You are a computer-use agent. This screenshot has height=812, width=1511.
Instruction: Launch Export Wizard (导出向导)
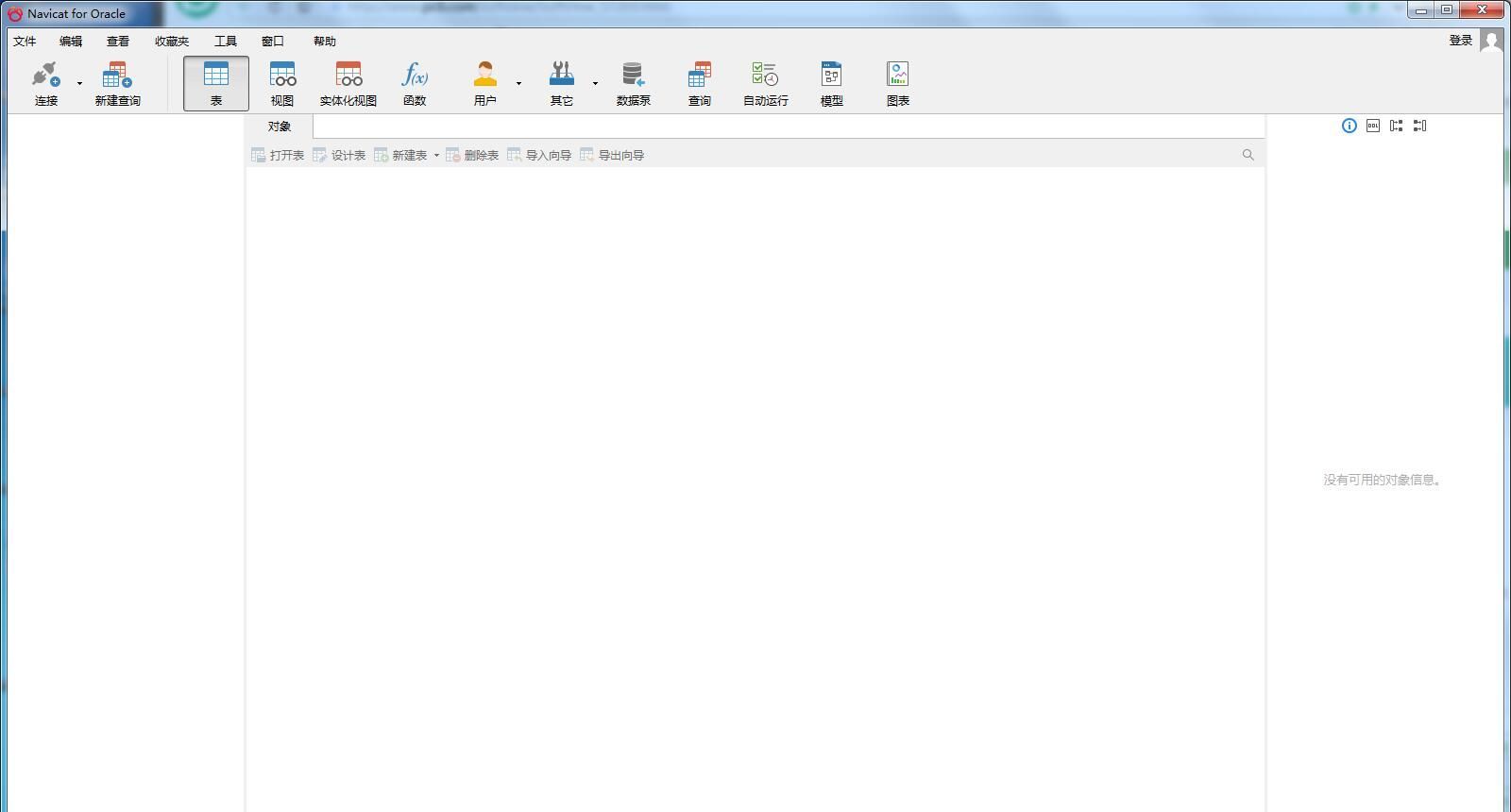tap(612, 155)
